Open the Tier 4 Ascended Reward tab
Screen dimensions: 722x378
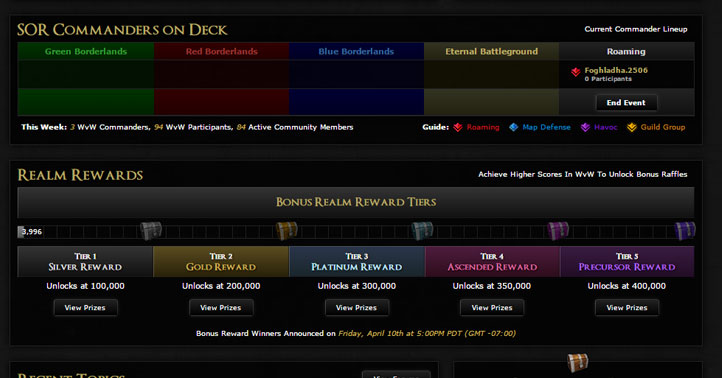click(x=492, y=262)
